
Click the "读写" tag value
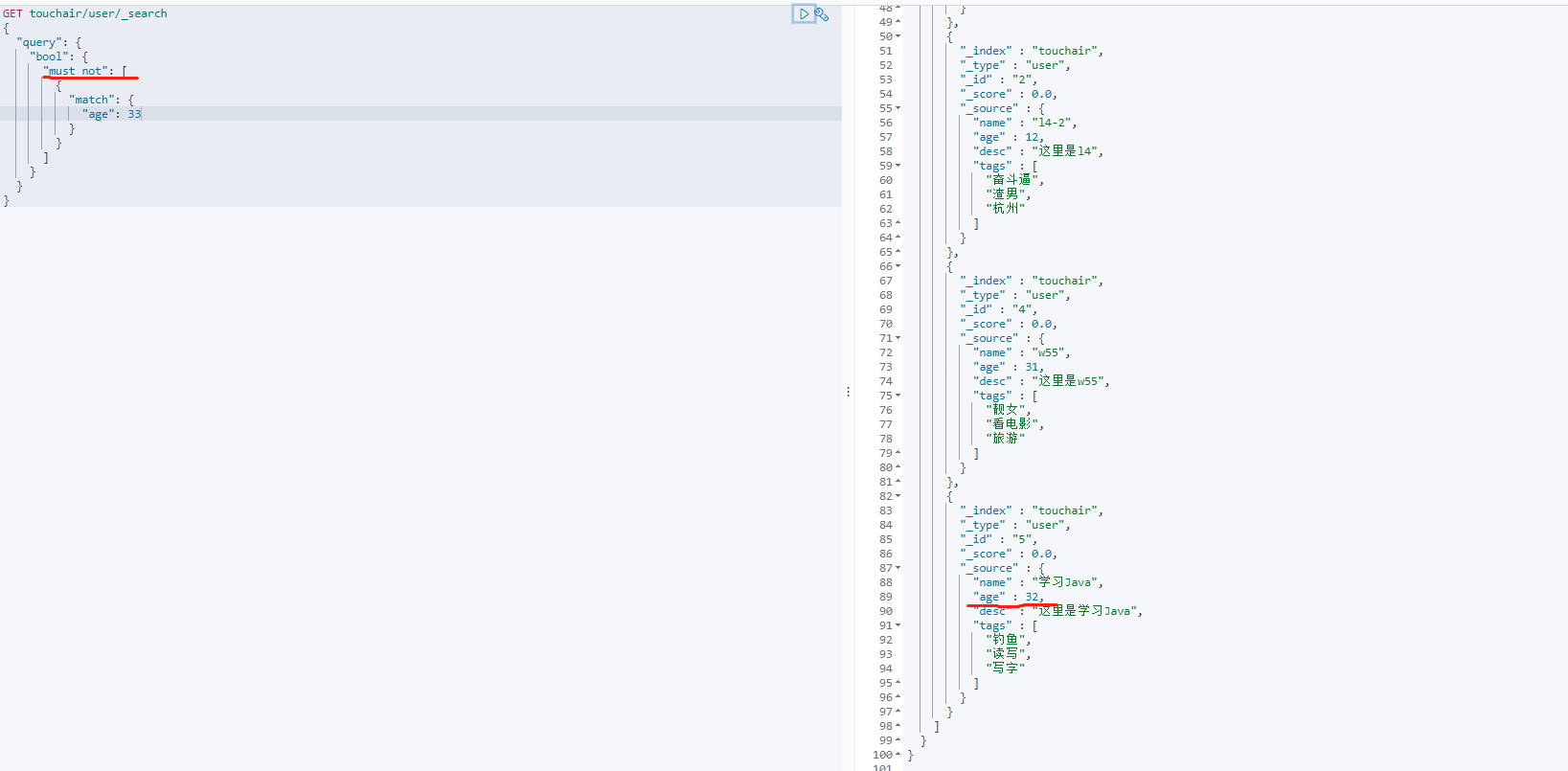pyautogui.click(x=1005, y=654)
